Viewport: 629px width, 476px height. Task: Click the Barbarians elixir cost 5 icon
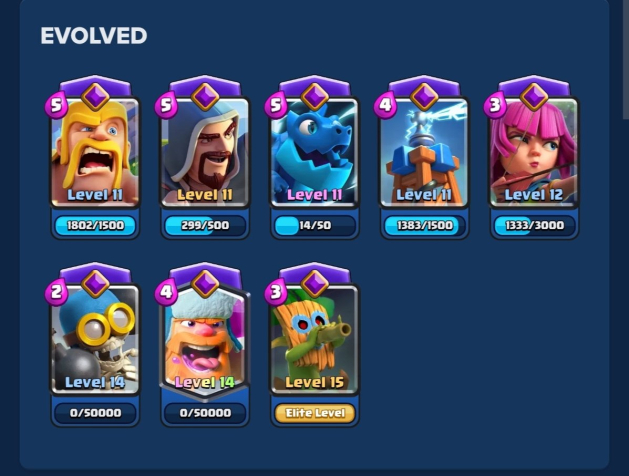(x=56, y=105)
